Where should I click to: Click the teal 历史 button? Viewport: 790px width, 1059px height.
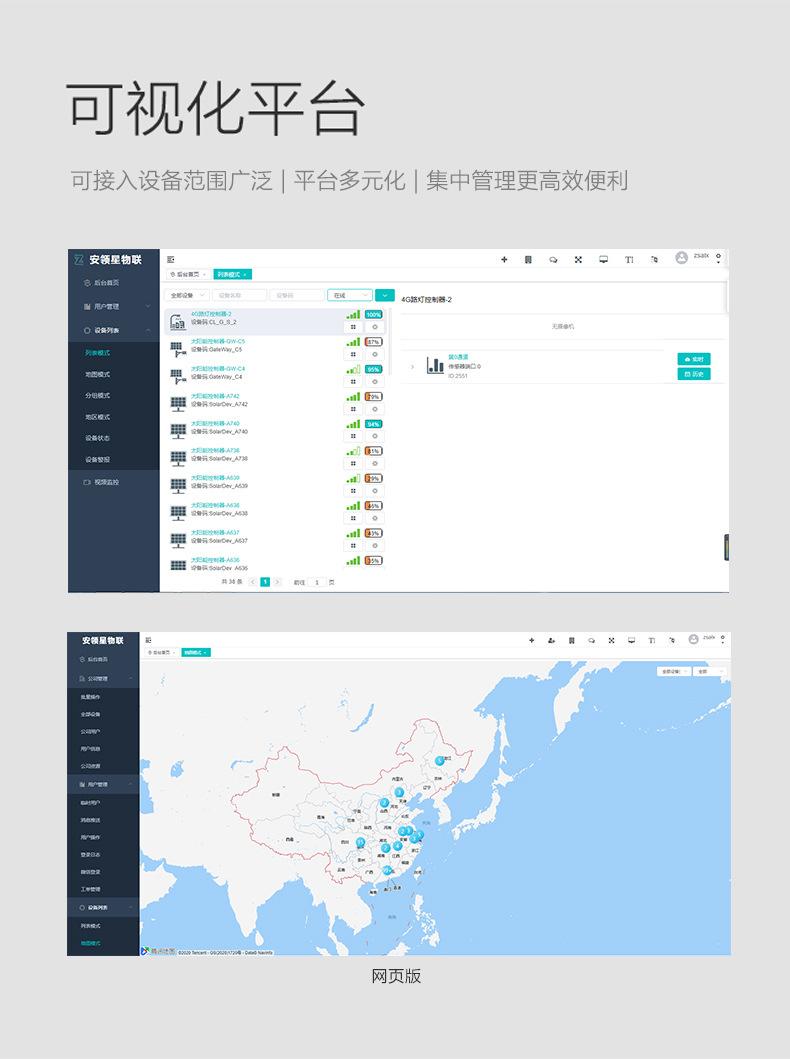point(694,374)
